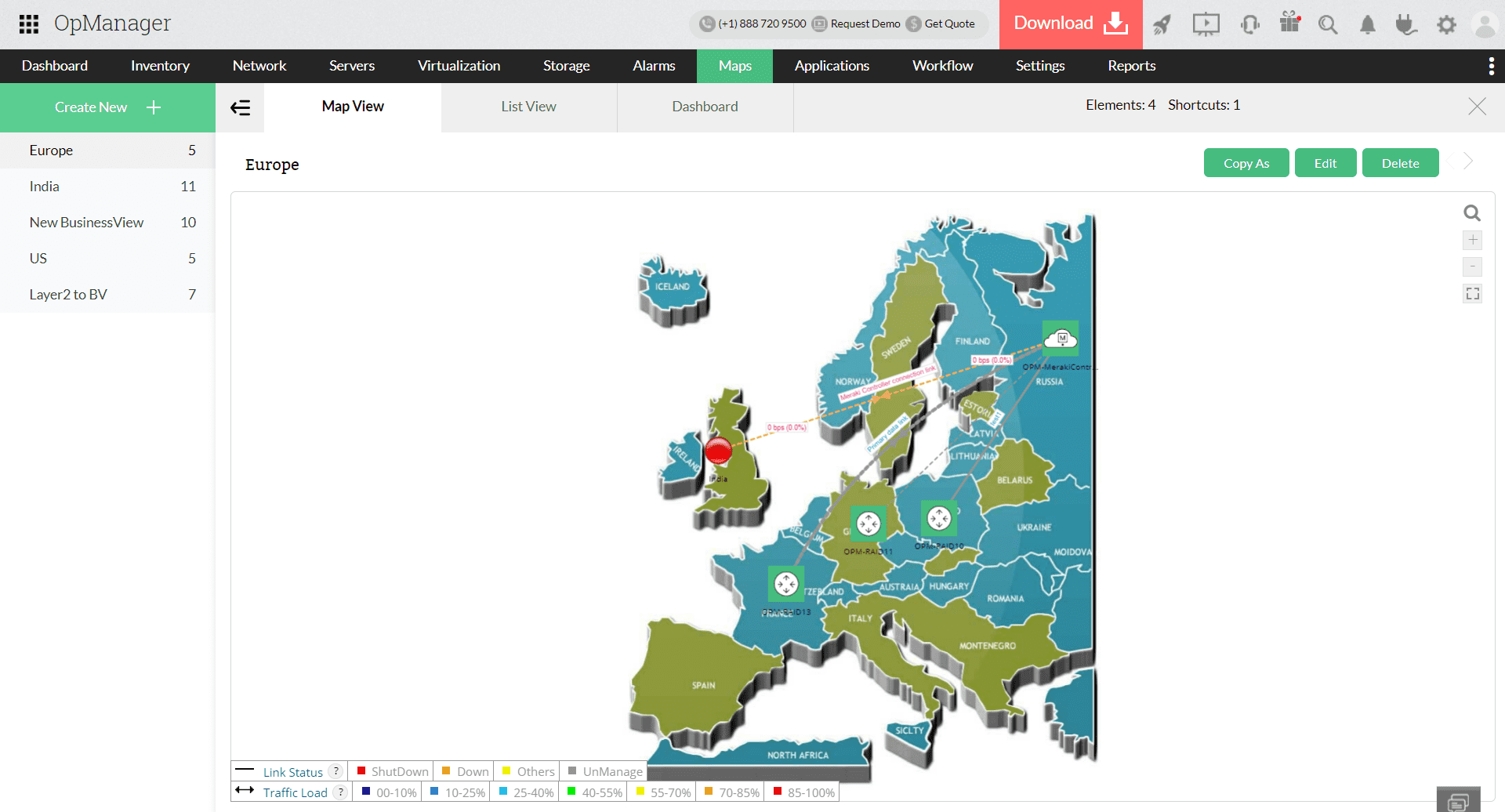Collapse the sidebar with the arrow-lines icon
The width and height of the screenshot is (1505, 812).
point(240,107)
